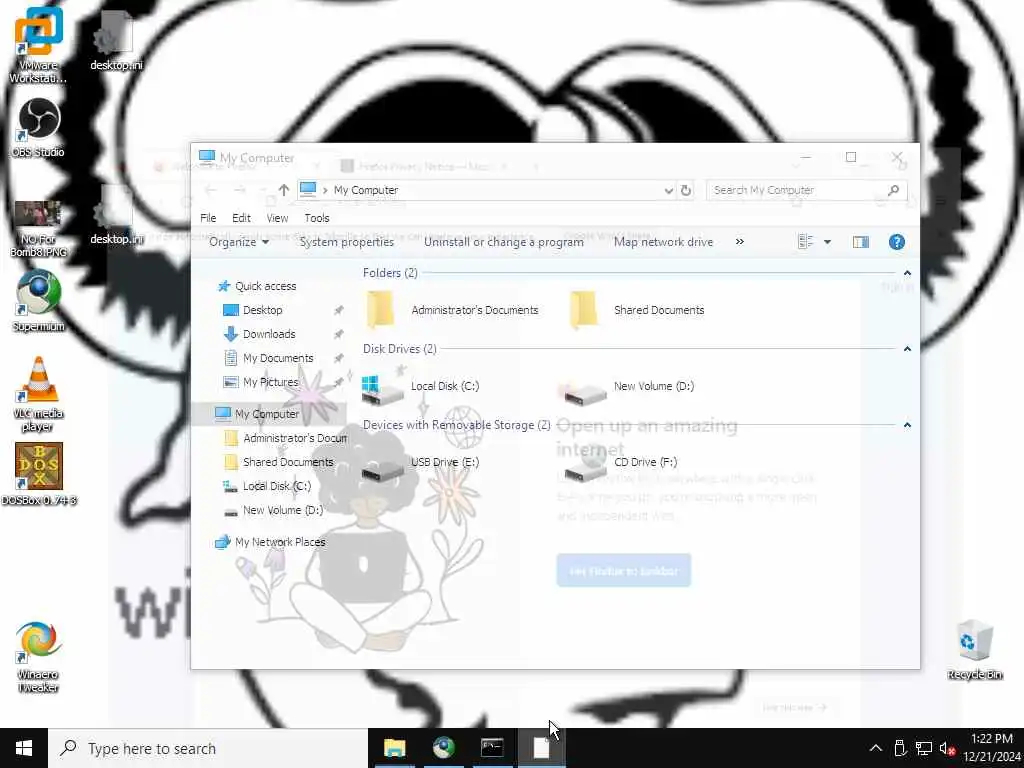
Task: Click the taskbar search box
Action: pyautogui.click(x=208, y=748)
